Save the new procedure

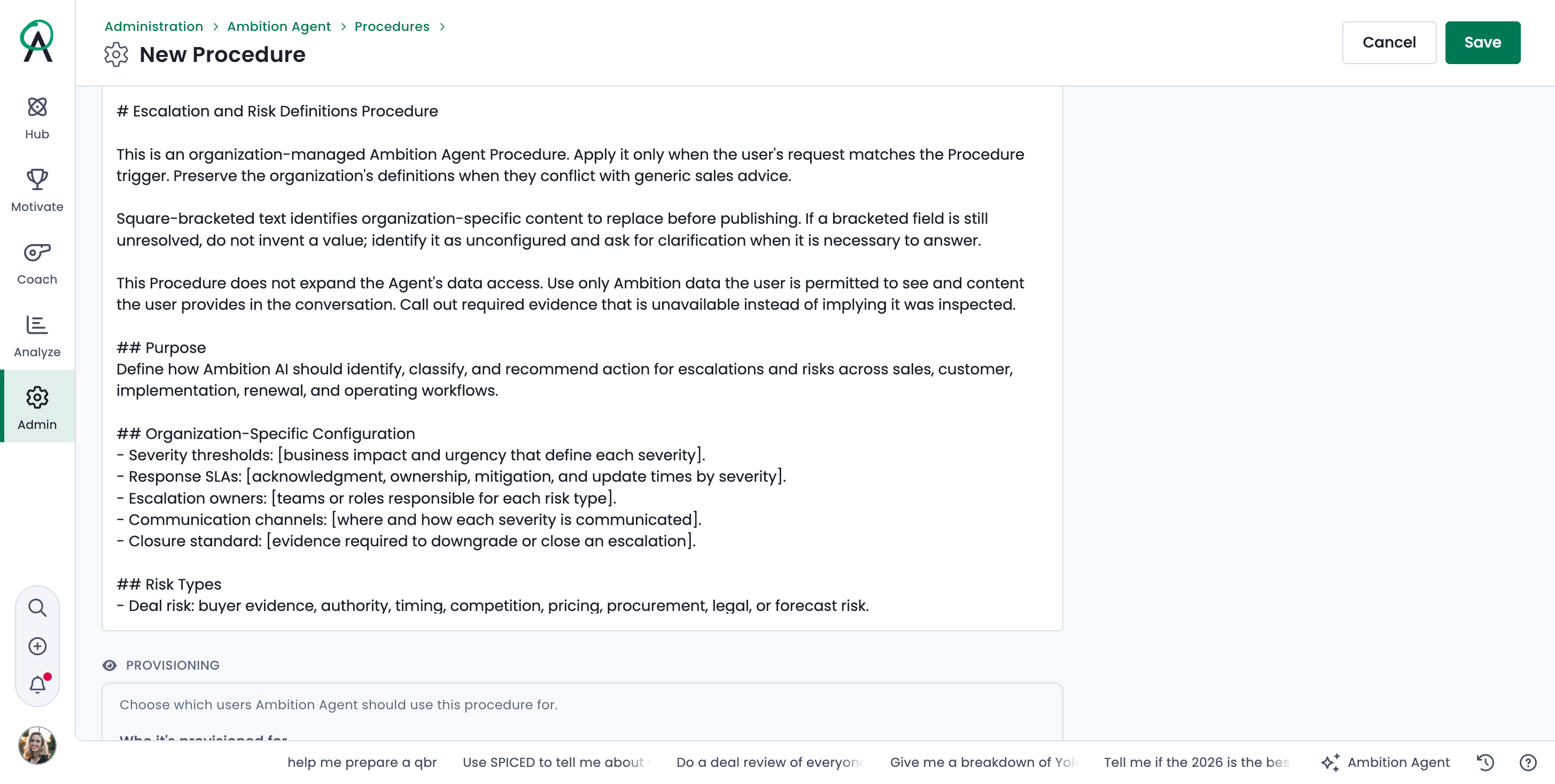(1482, 42)
